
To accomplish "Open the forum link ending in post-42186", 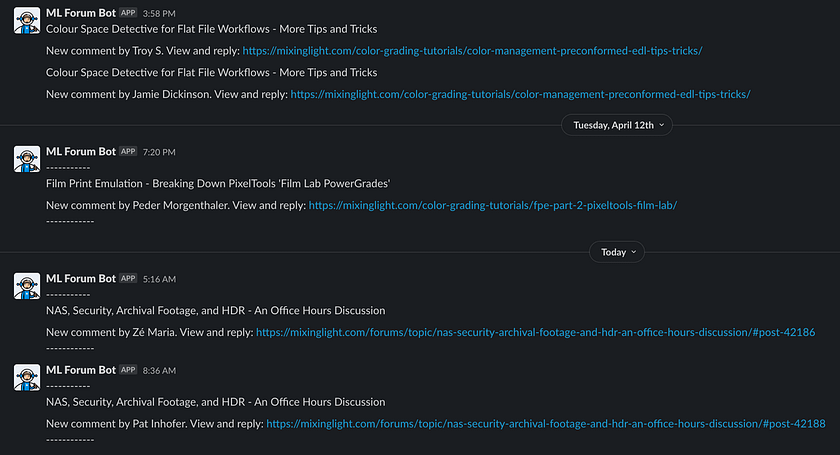I will [x=535, y=332].
